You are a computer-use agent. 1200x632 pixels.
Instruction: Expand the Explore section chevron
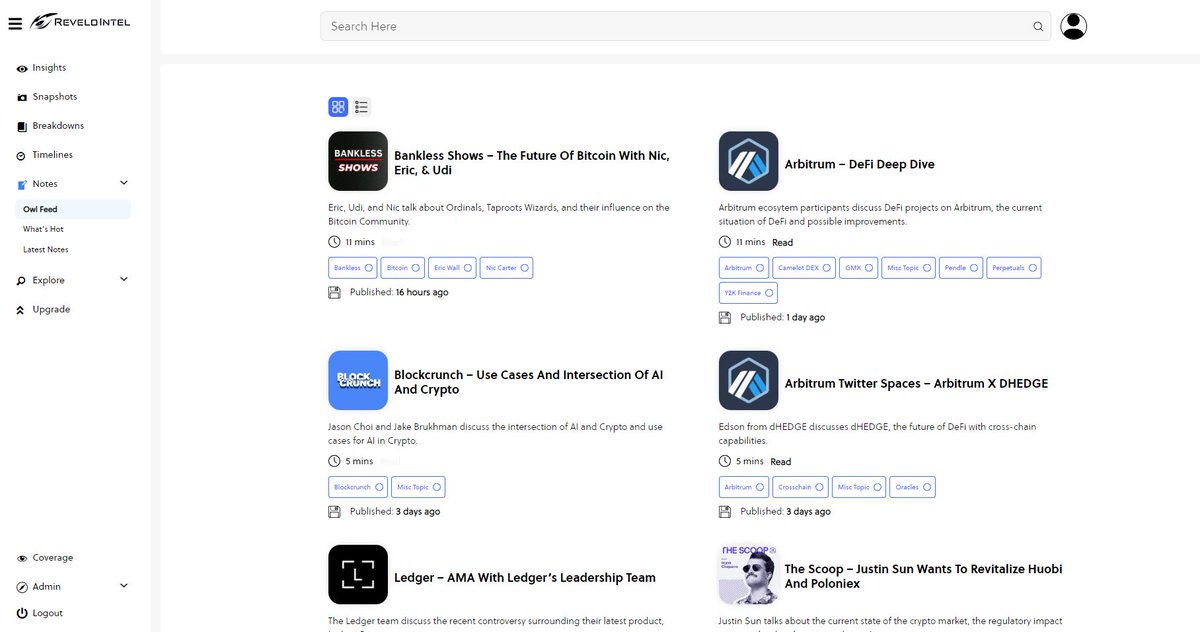(124, 279)
